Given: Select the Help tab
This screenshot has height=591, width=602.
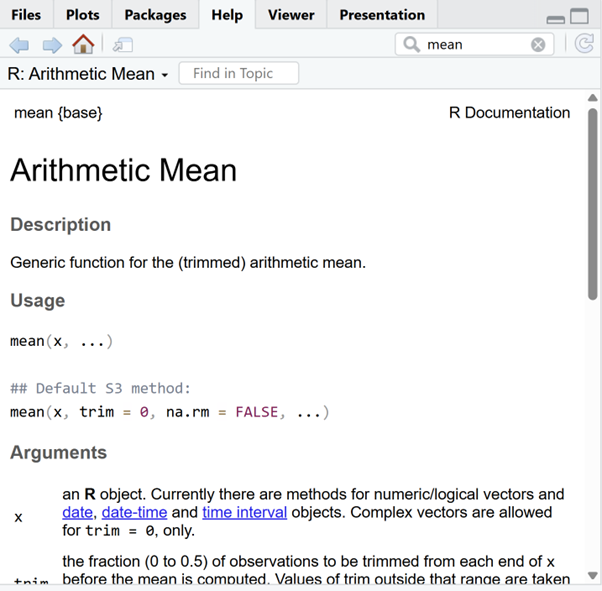Looking at the screenshot, I should click(227, 15).
